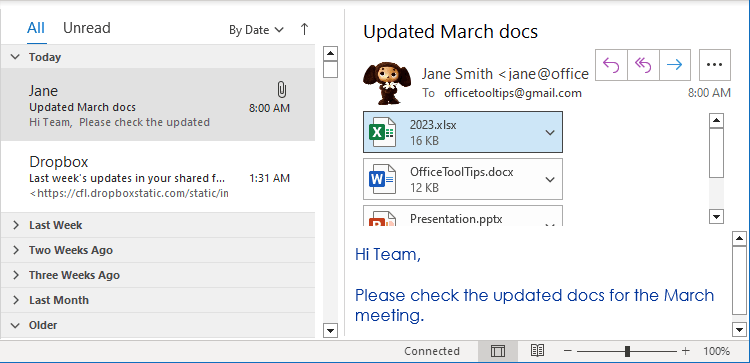Expand the Three Weeks Ago group
The height and width of the screenshot is (363, 750).
coord(16,275)
